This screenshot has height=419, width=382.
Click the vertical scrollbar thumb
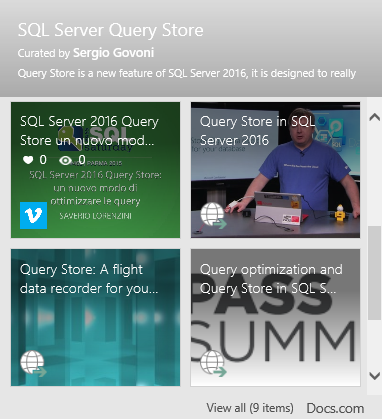pos(375,273)
